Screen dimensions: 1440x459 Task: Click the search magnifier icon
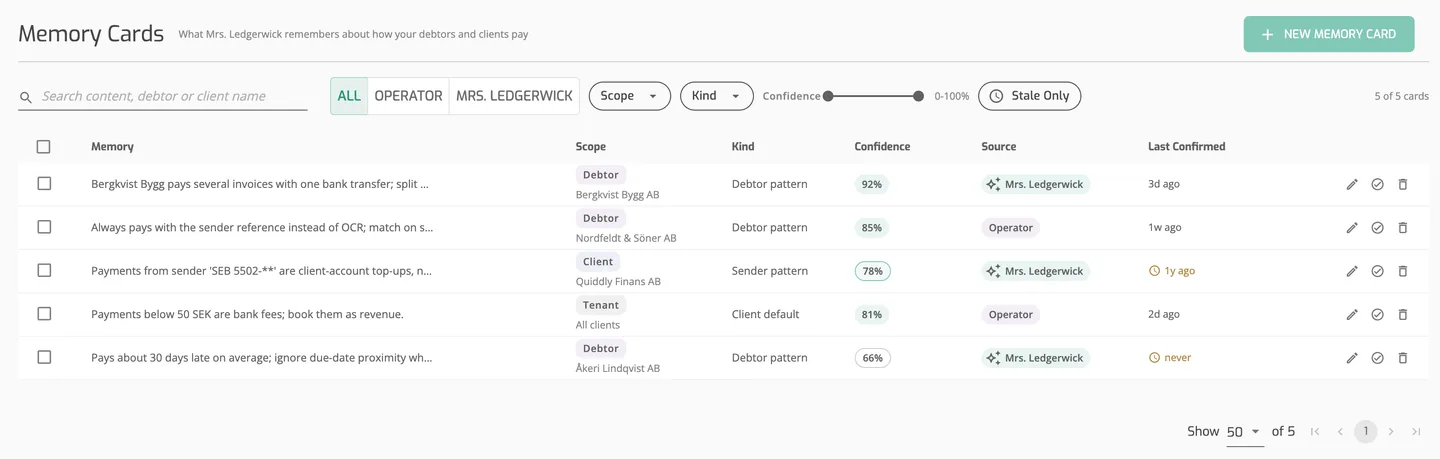tap(26, 98)
